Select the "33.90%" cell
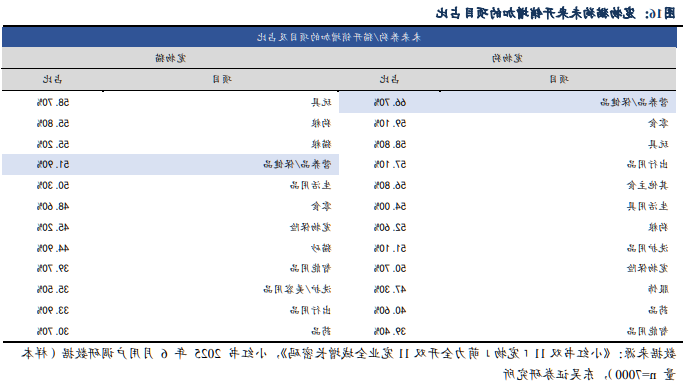The height and width of the screenshot is (388, 684). click(x=53, y=310)
